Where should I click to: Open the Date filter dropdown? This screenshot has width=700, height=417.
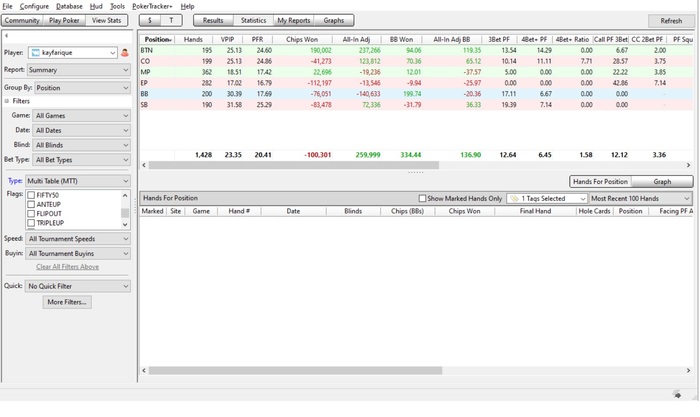tap(81, 130)
